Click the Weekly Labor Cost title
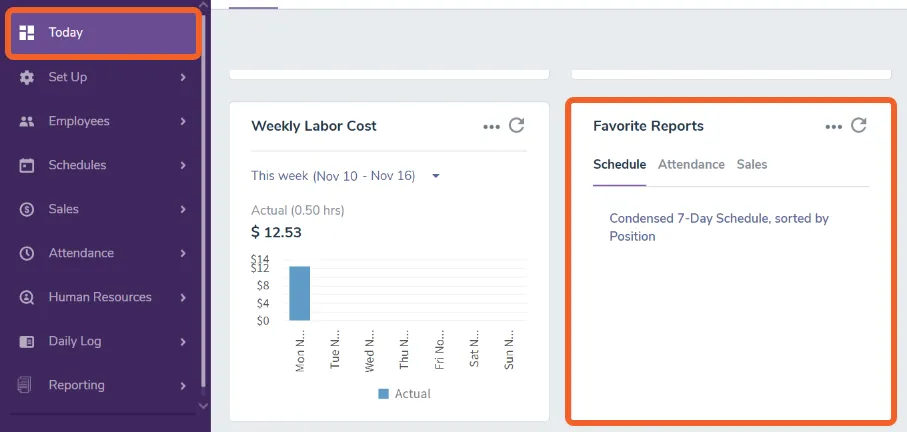 click(x=314, y=126)
